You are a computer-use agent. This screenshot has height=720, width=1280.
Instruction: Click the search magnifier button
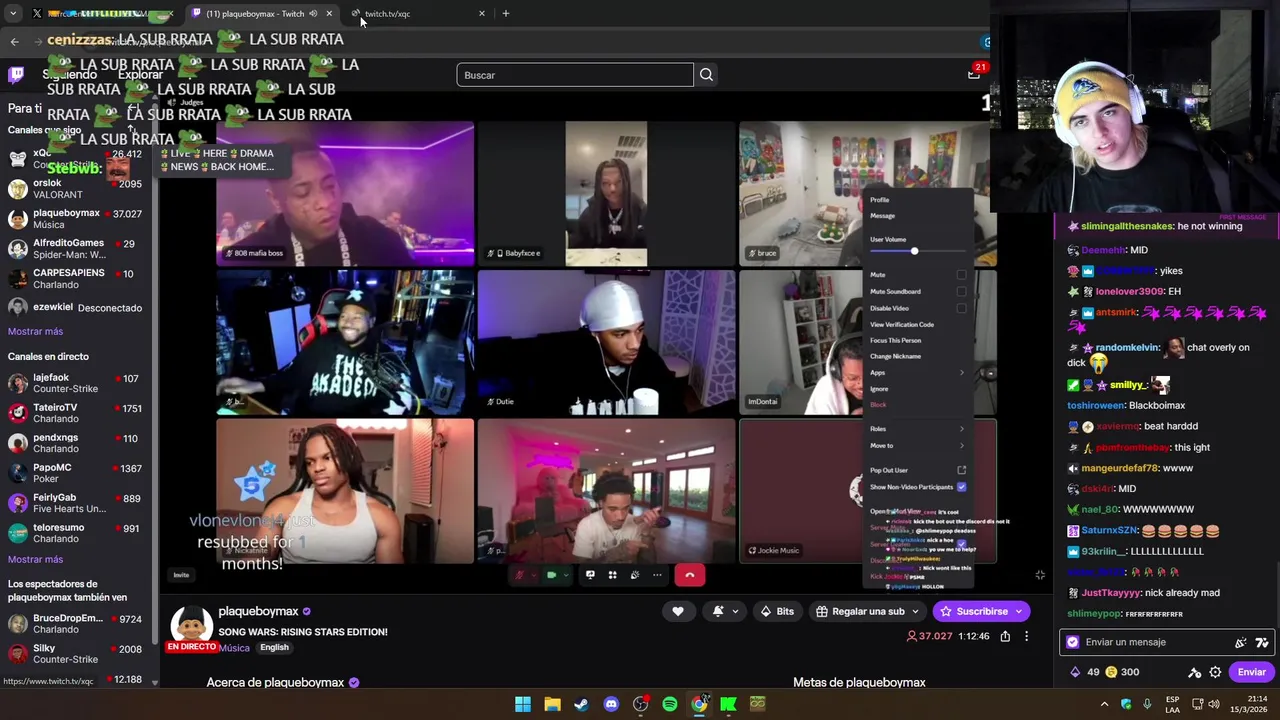tap(706, 75)
